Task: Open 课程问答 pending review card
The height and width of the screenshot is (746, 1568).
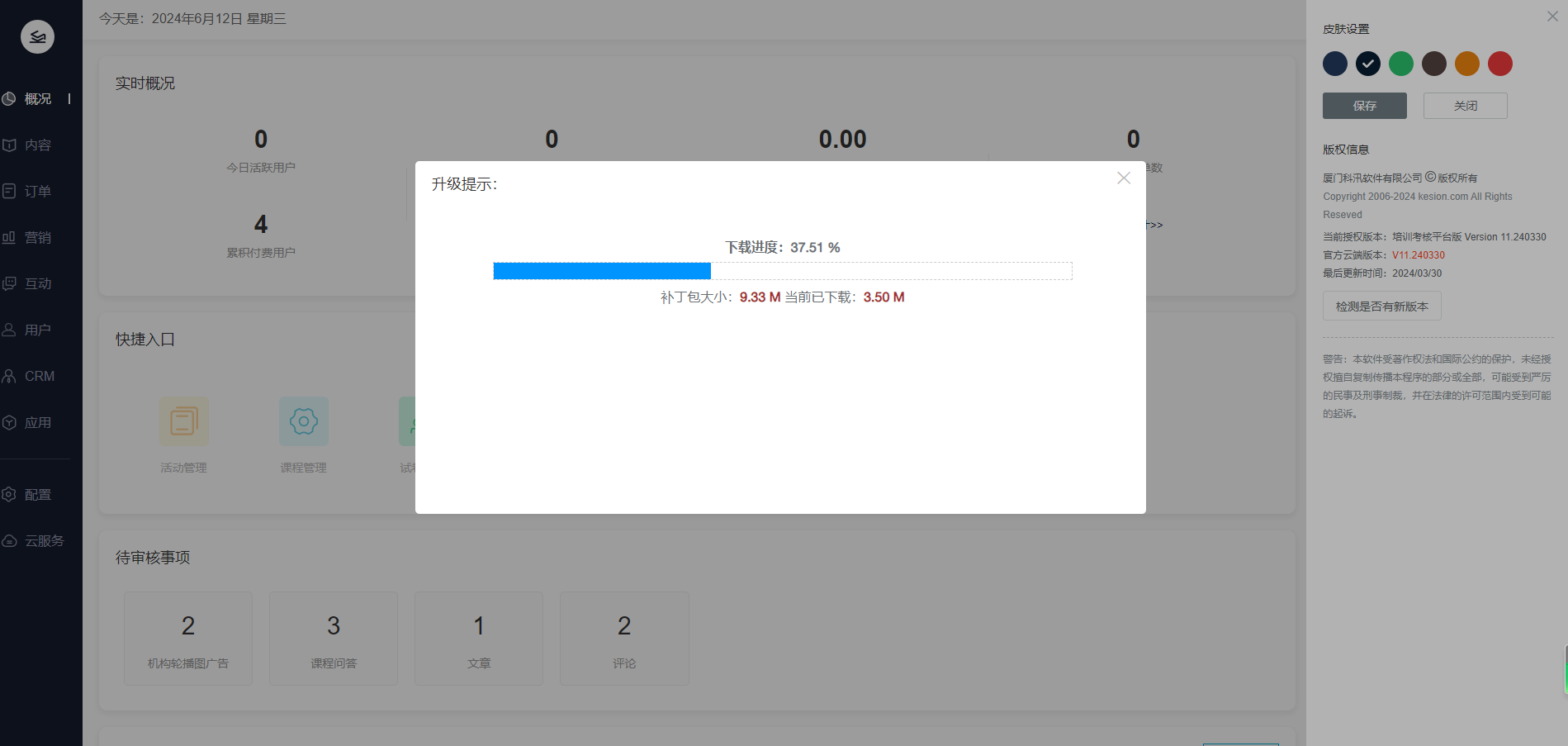Action: pyautogui.click(x=334, y=639)
